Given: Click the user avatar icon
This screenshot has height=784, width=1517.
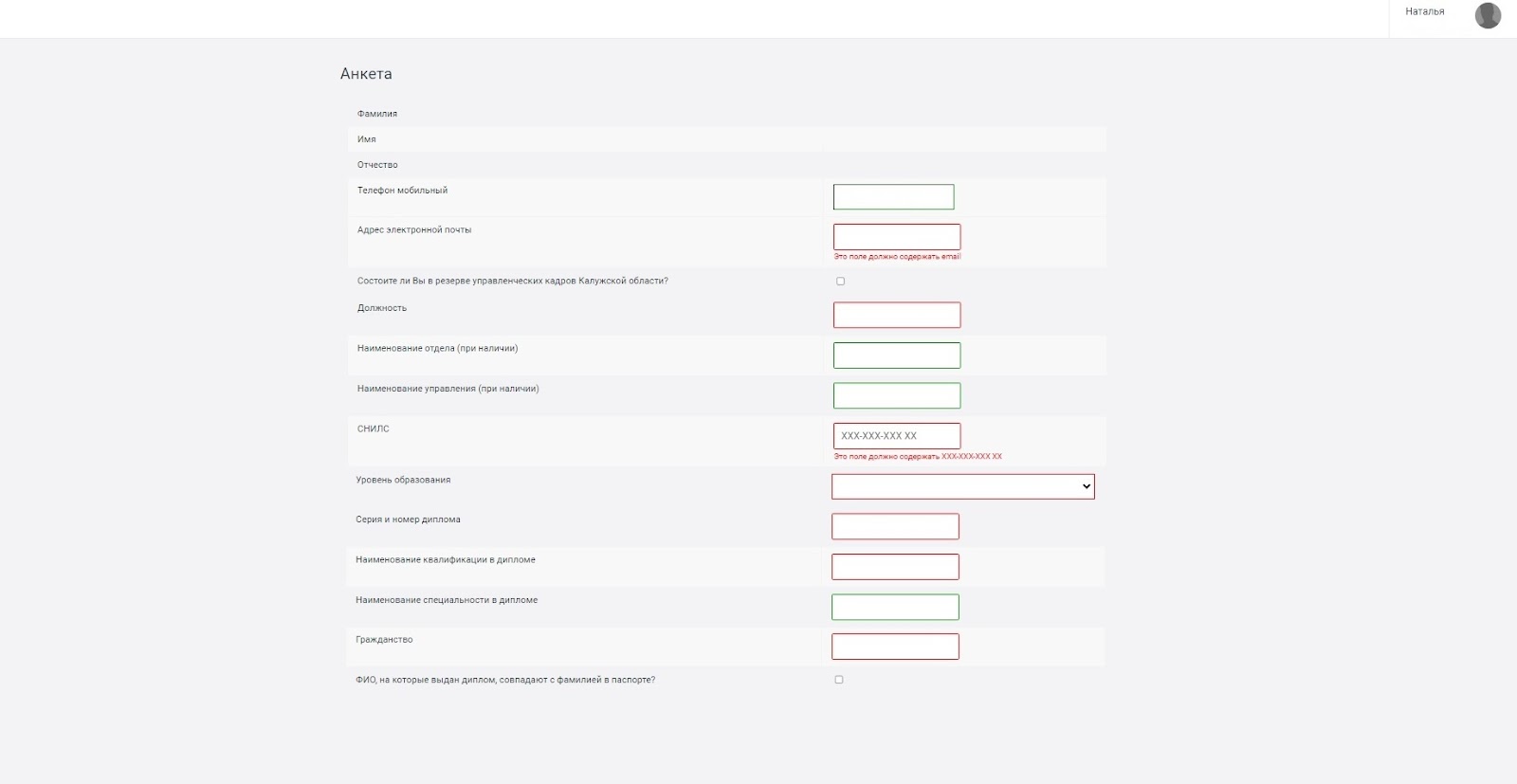Looking at the screenshot, I should [x=1488, y=15].
